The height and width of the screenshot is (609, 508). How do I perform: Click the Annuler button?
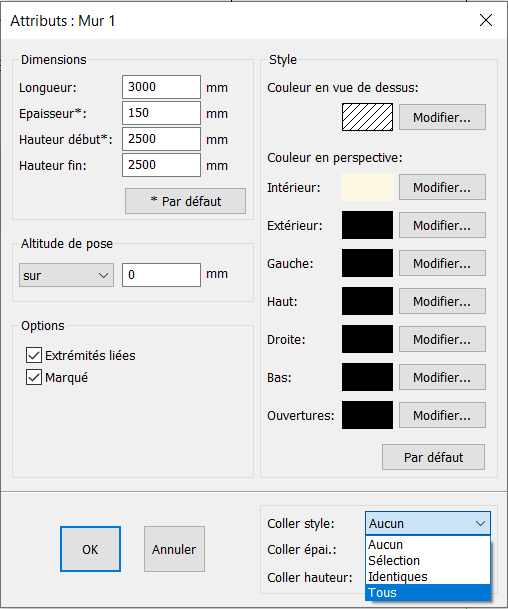click(174, 549)
